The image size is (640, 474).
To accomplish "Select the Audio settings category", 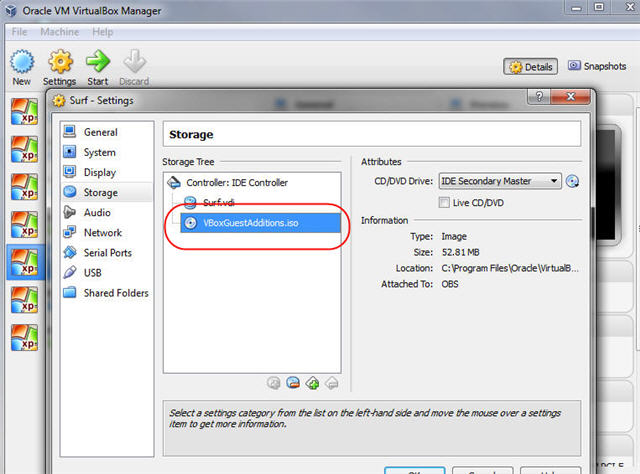I will point(107,212).
